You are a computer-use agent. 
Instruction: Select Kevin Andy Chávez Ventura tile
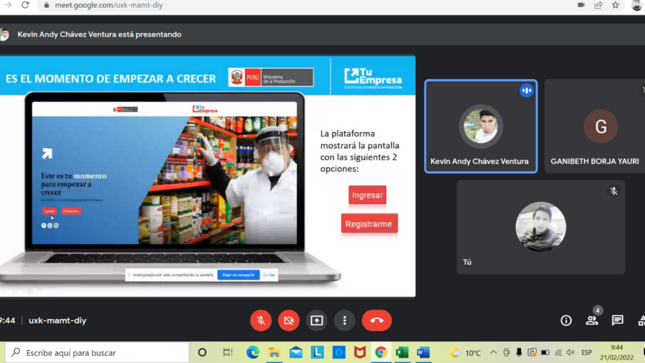pyautogui.click(x=481, y=126)
